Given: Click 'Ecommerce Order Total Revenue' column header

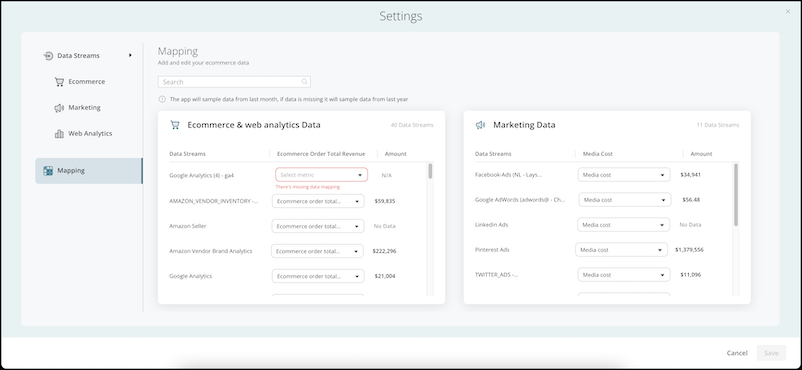Looking at the screenshot, I should click(321, 154).
